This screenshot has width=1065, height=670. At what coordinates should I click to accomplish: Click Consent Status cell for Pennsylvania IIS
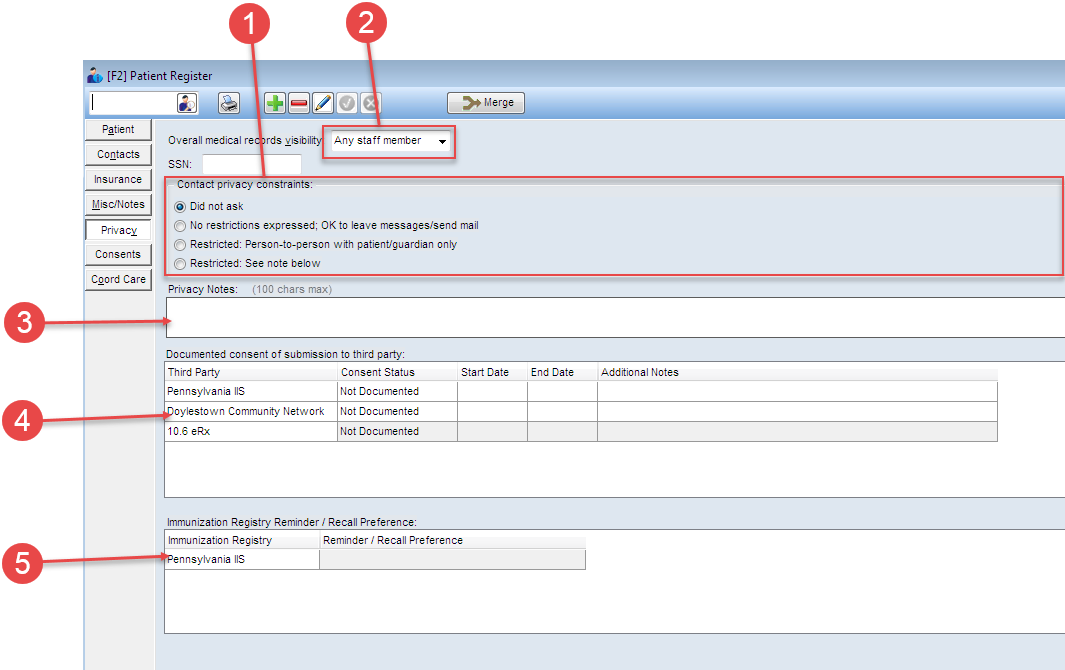[397, 391]
